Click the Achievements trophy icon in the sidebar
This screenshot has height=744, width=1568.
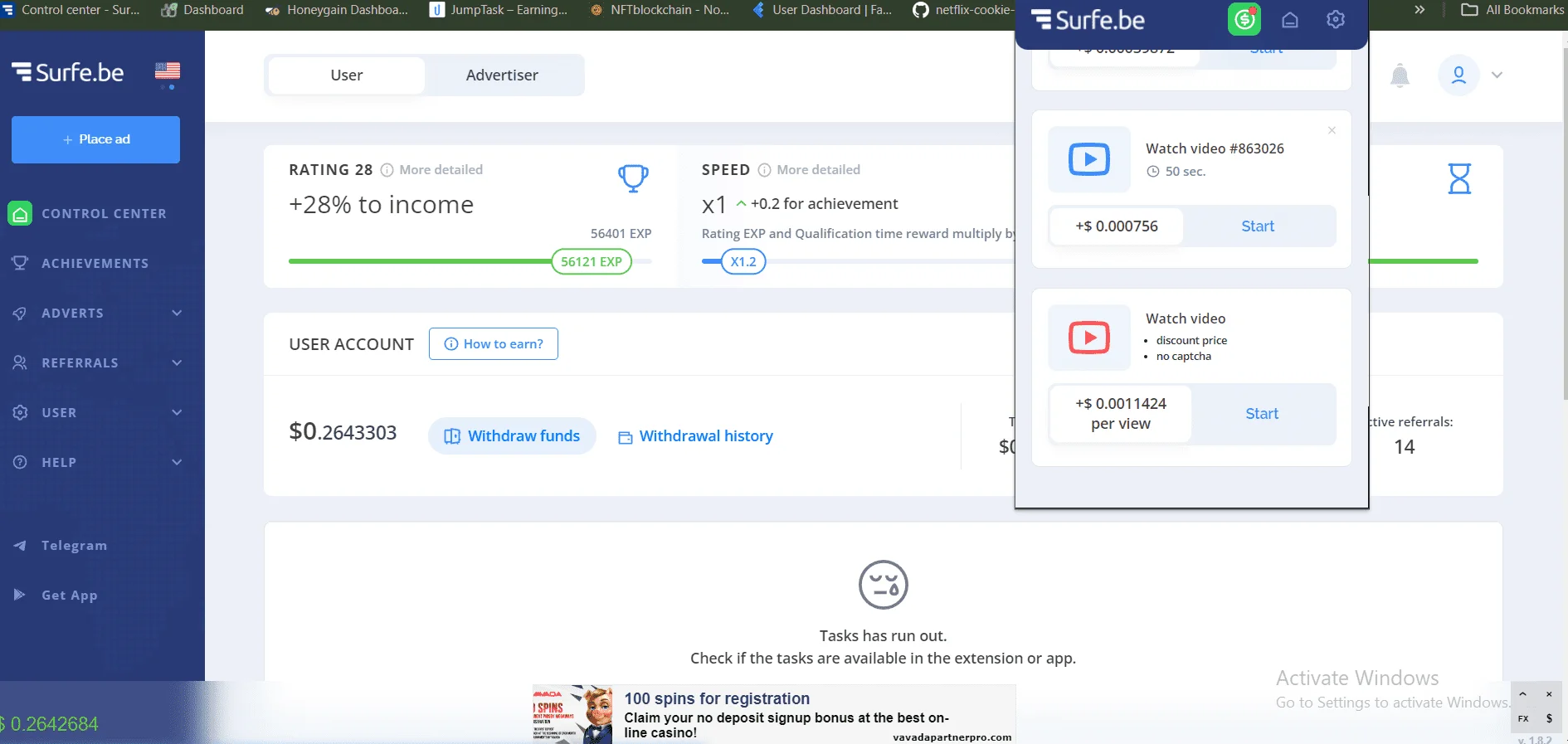(x=20, y=263)
